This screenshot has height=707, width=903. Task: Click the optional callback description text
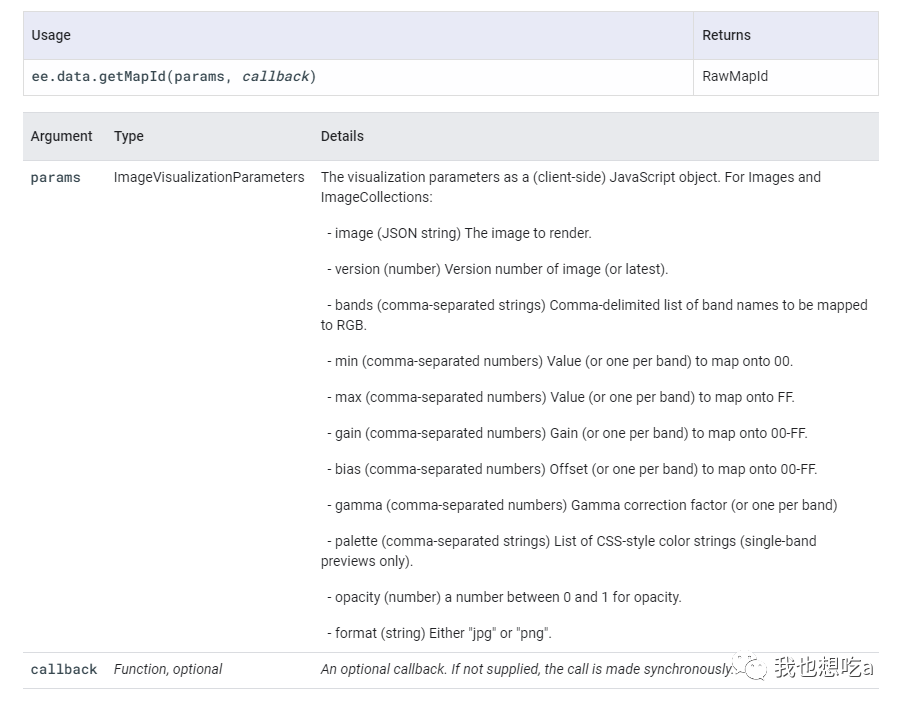click(x=526, y=669)
